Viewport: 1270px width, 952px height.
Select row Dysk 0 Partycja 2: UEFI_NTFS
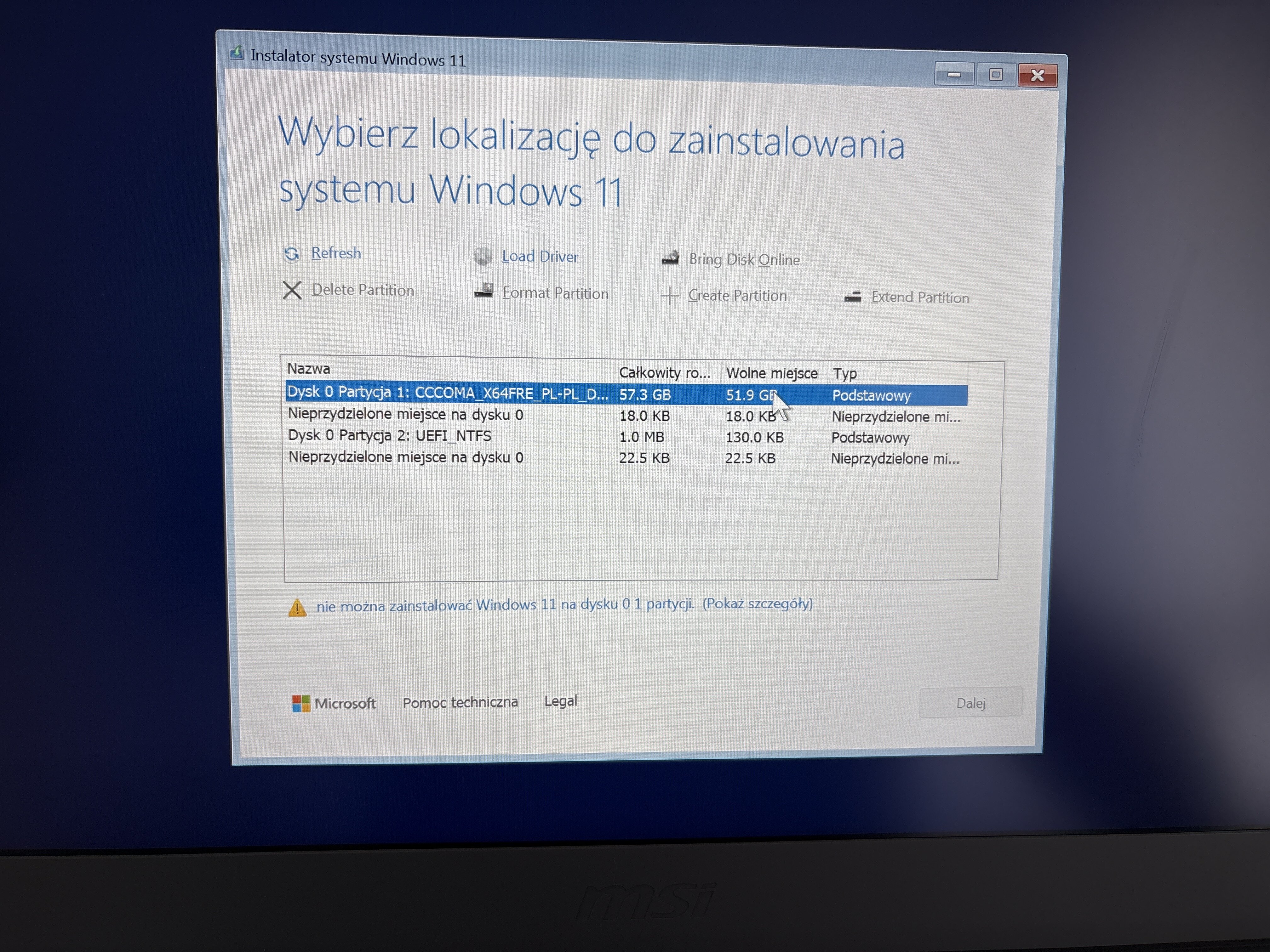626,437
